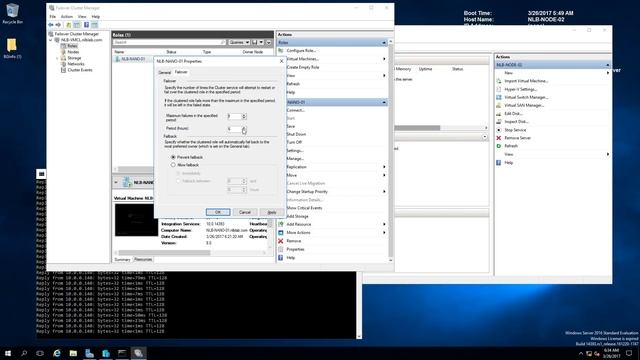Select the Prevent failback radio button
Screen dimensions: 640x360
173,157
